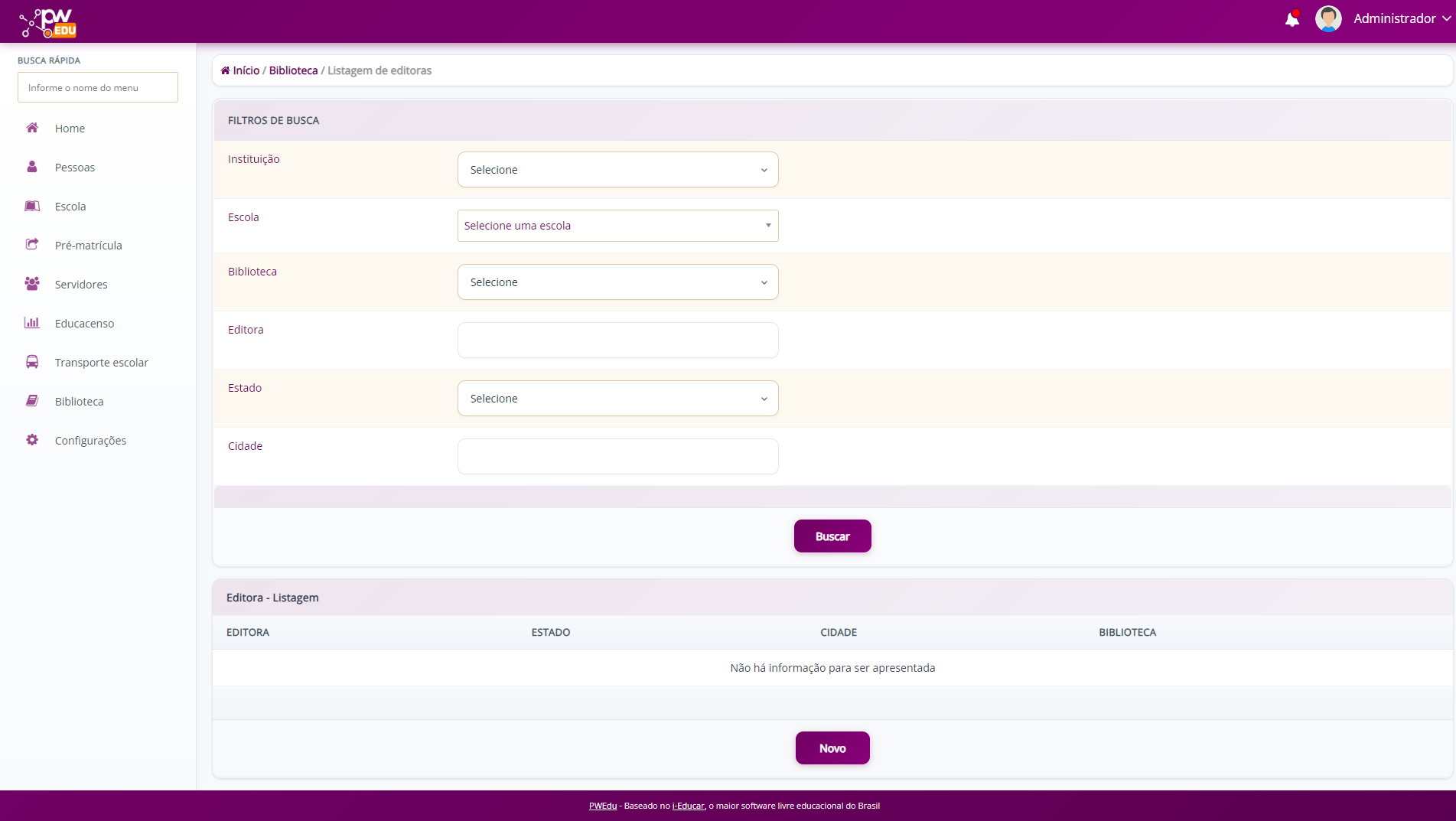Click the Escola open-book icon

pyautogui.click(x=32, y=206)
